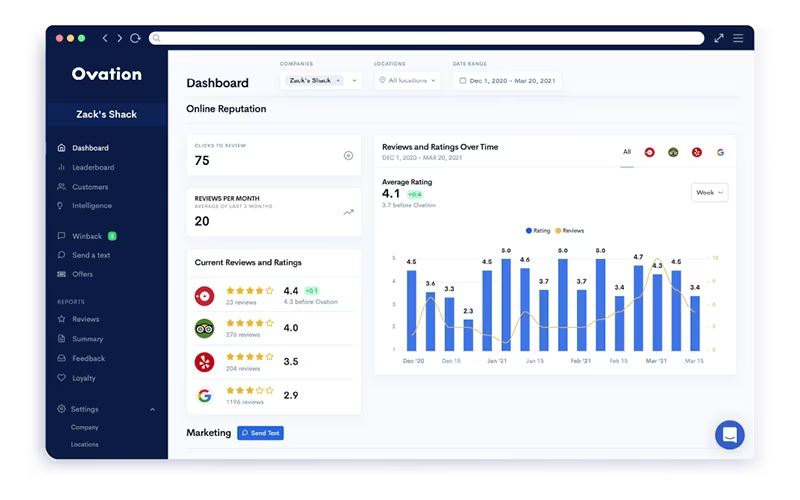The height and width of the screenshot is (500, 800).
Task: Click the 2.3 rating bar in chart
Action: click(x=468, y=335)
